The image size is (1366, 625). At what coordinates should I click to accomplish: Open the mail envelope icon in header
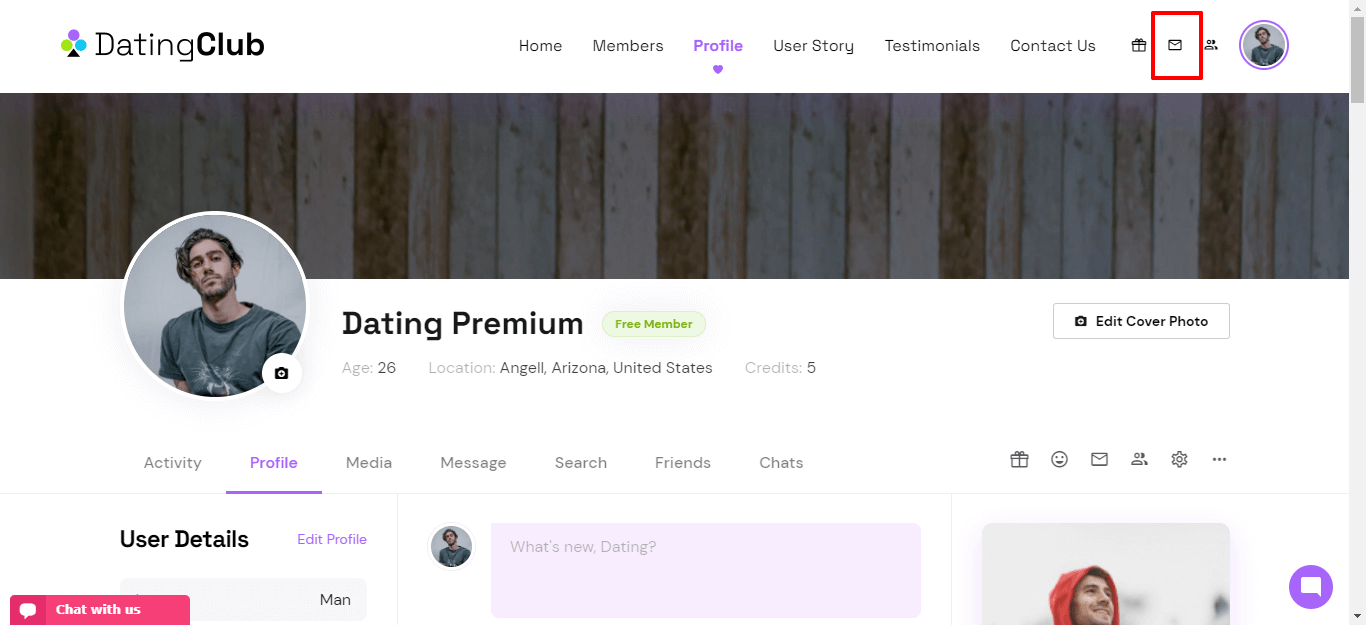coord(1175,45)
